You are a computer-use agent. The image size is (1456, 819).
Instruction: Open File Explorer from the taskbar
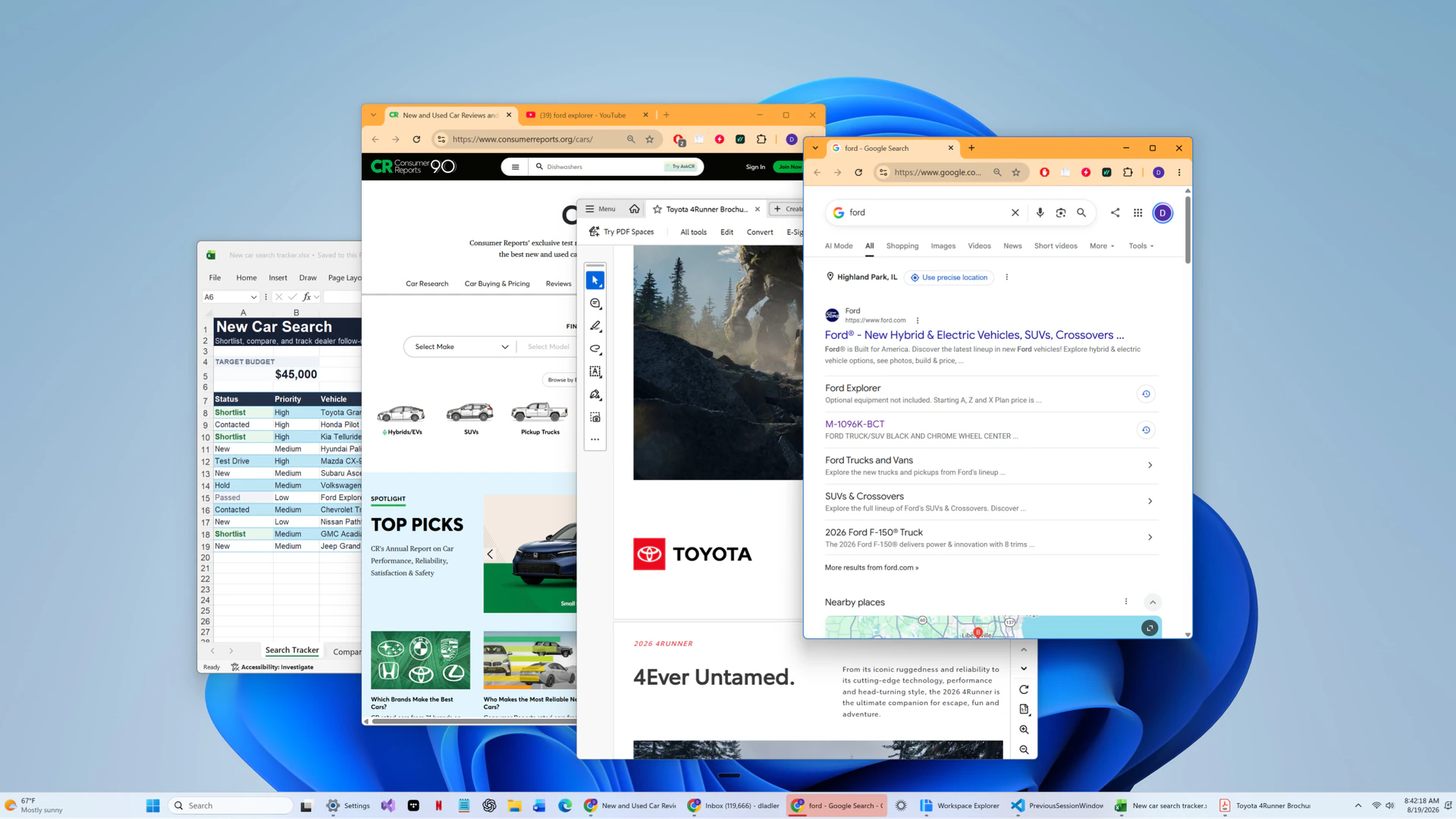click(x=514, y=805)
